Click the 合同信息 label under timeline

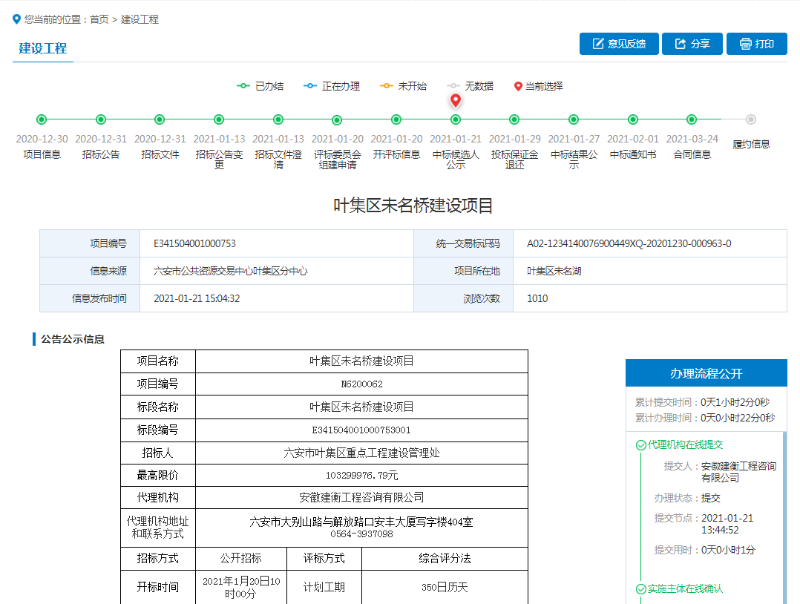click(x=692, y=154)
